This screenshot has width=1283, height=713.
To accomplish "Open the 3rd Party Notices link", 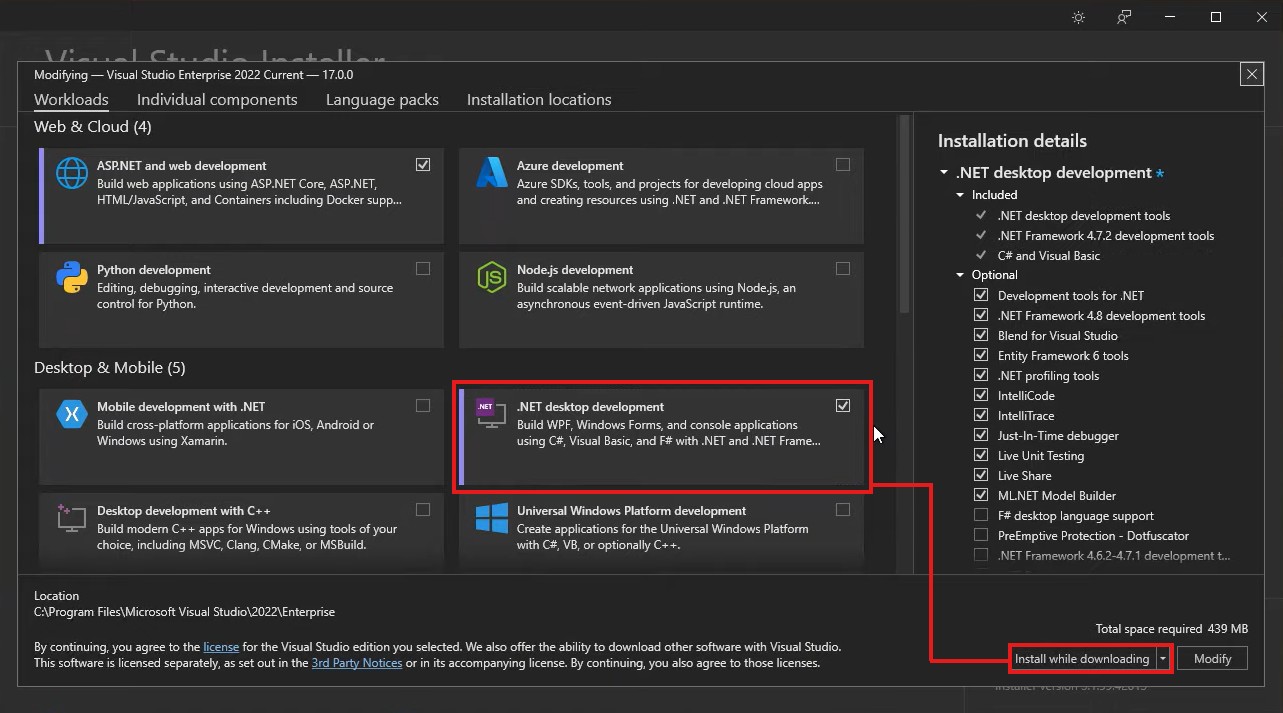I will (x=356, y=663).
